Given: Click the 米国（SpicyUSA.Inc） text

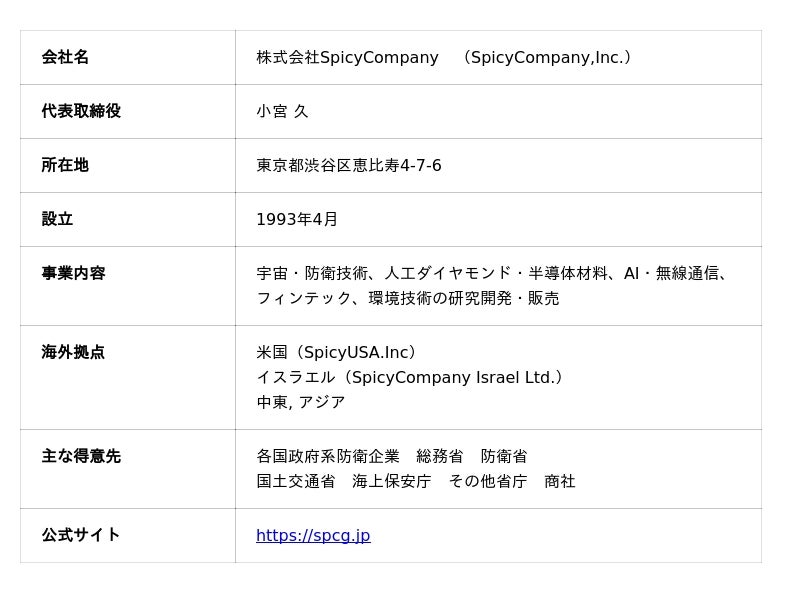Looking at the screenshot, I should point(336,353).
